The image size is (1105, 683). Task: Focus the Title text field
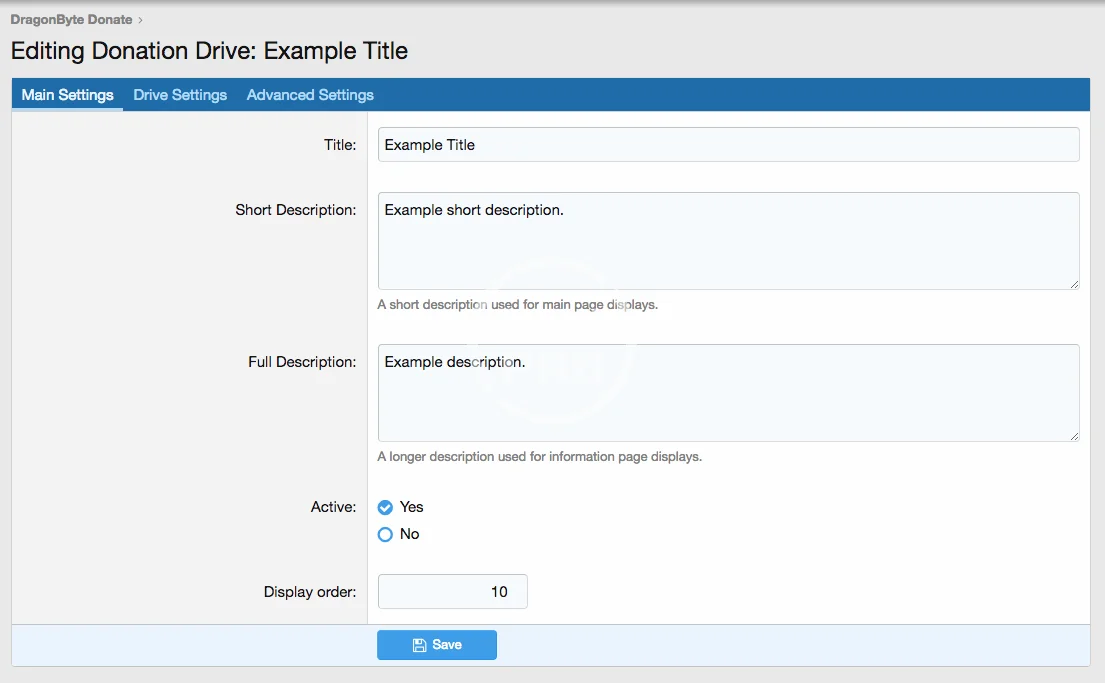point(728,145)
